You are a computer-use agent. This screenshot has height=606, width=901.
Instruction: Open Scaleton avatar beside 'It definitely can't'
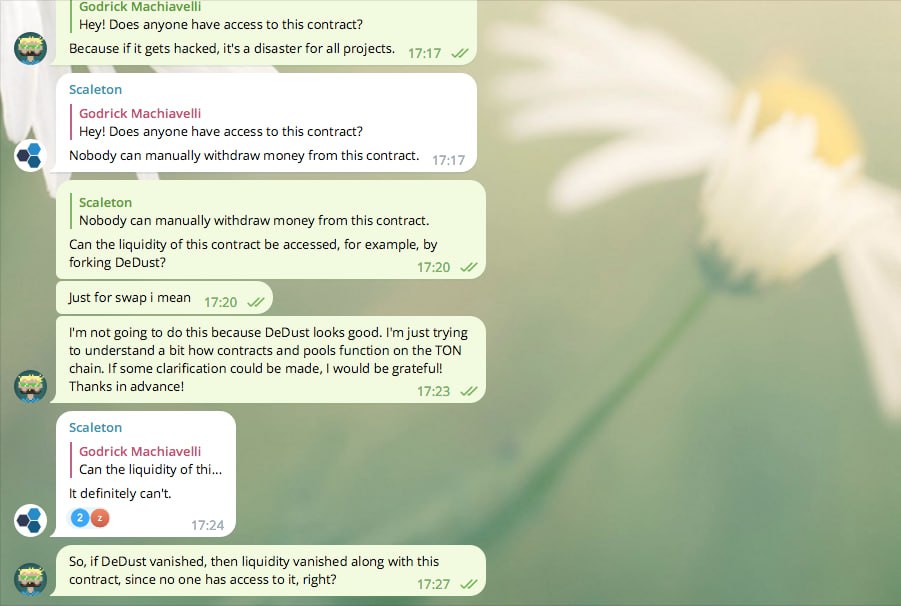30,520
